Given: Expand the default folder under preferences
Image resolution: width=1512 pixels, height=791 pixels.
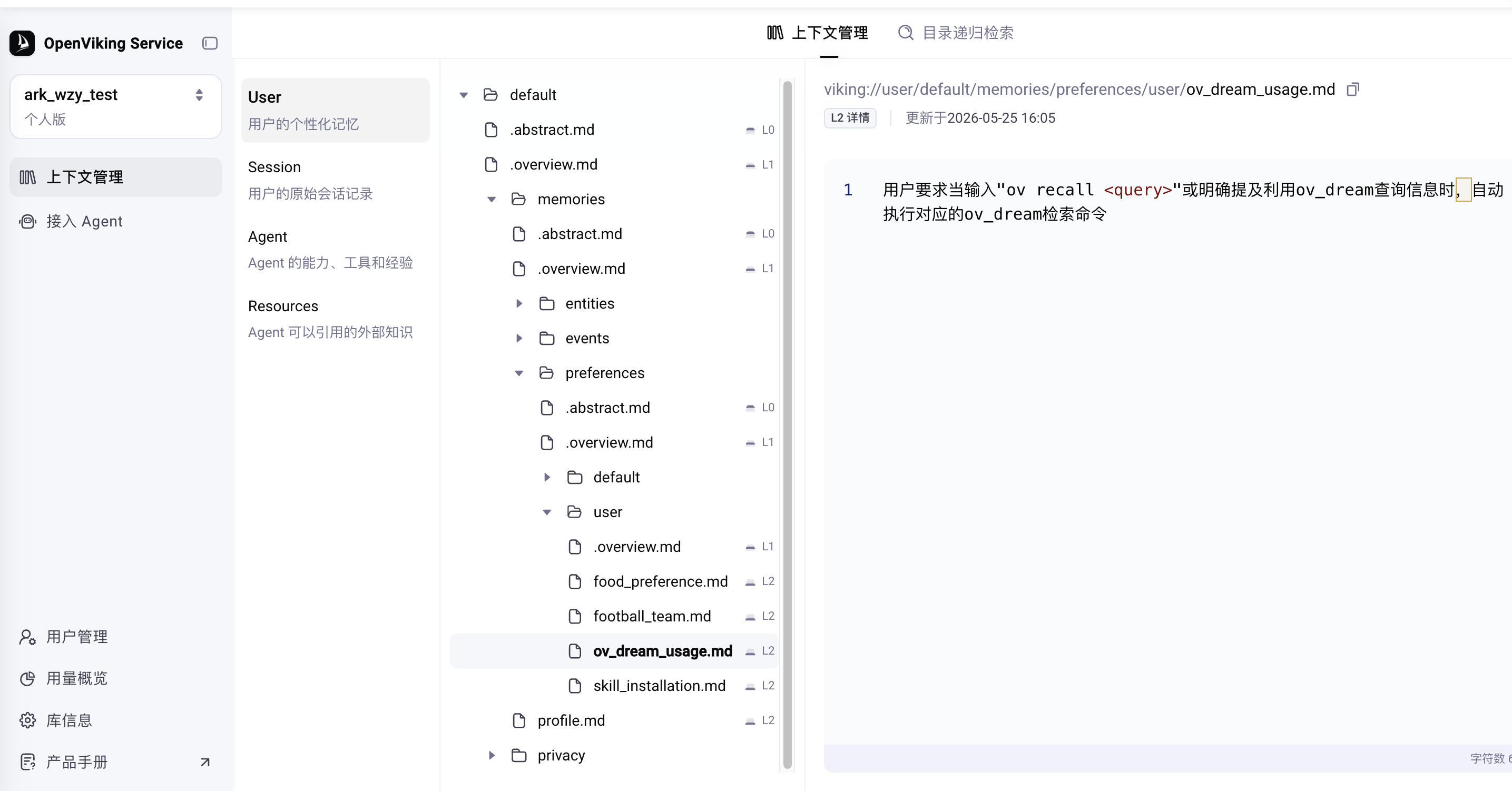Looking at the screenshot, I should tap(547, 477).
